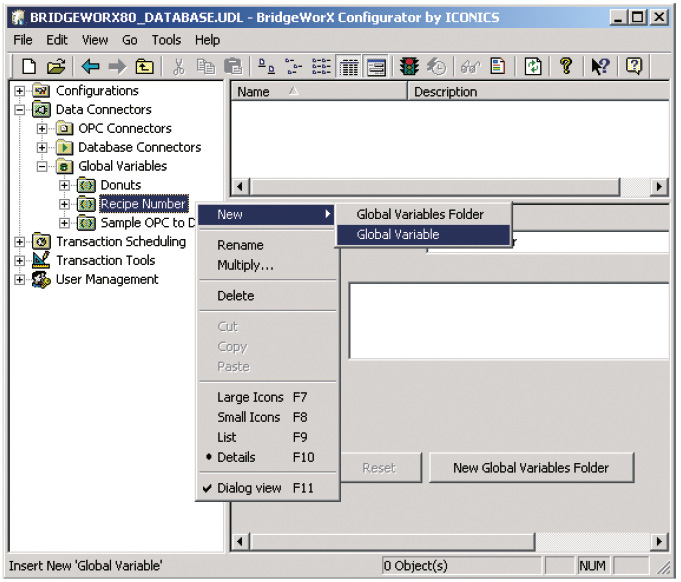Click the Data Connectors folder icon
Image resolution: width=681 pixels, height=582 pixels.
(42, 109)
